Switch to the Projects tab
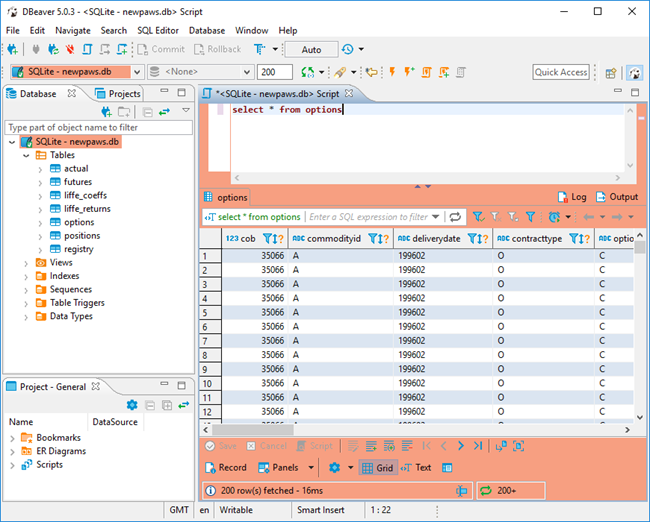 (x=118, y=94)
